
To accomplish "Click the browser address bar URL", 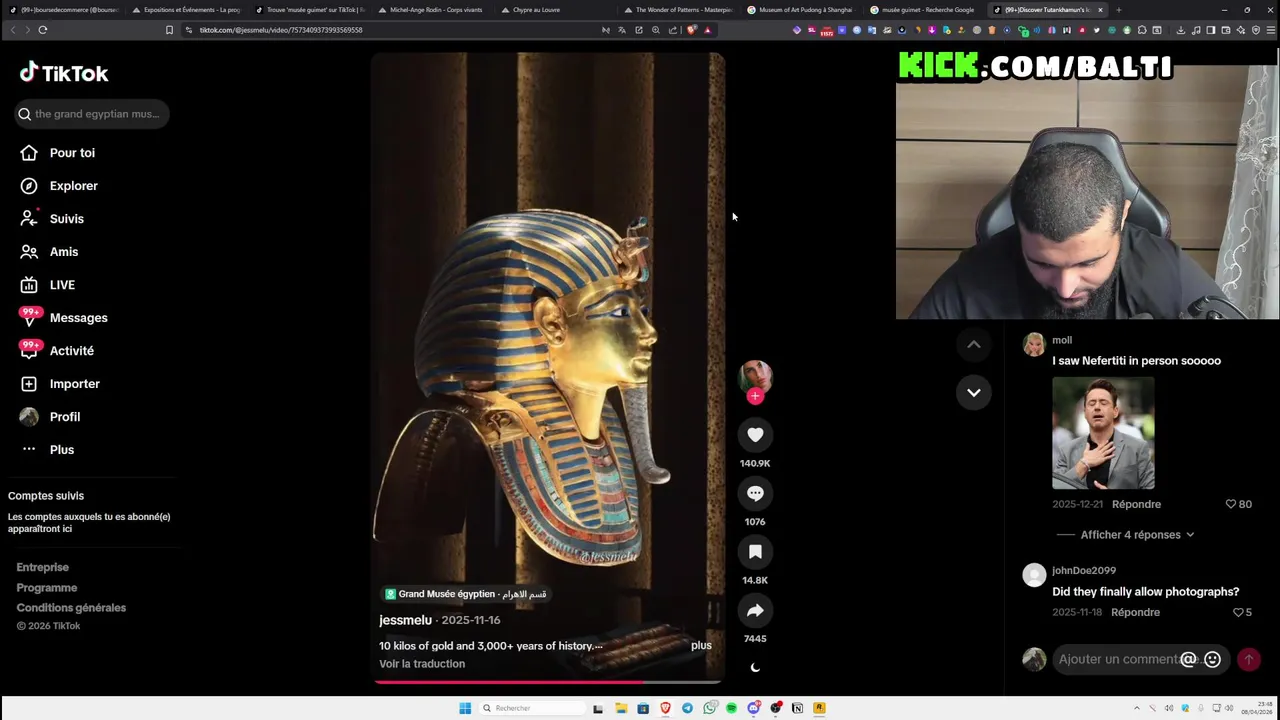I will point(281,30).
